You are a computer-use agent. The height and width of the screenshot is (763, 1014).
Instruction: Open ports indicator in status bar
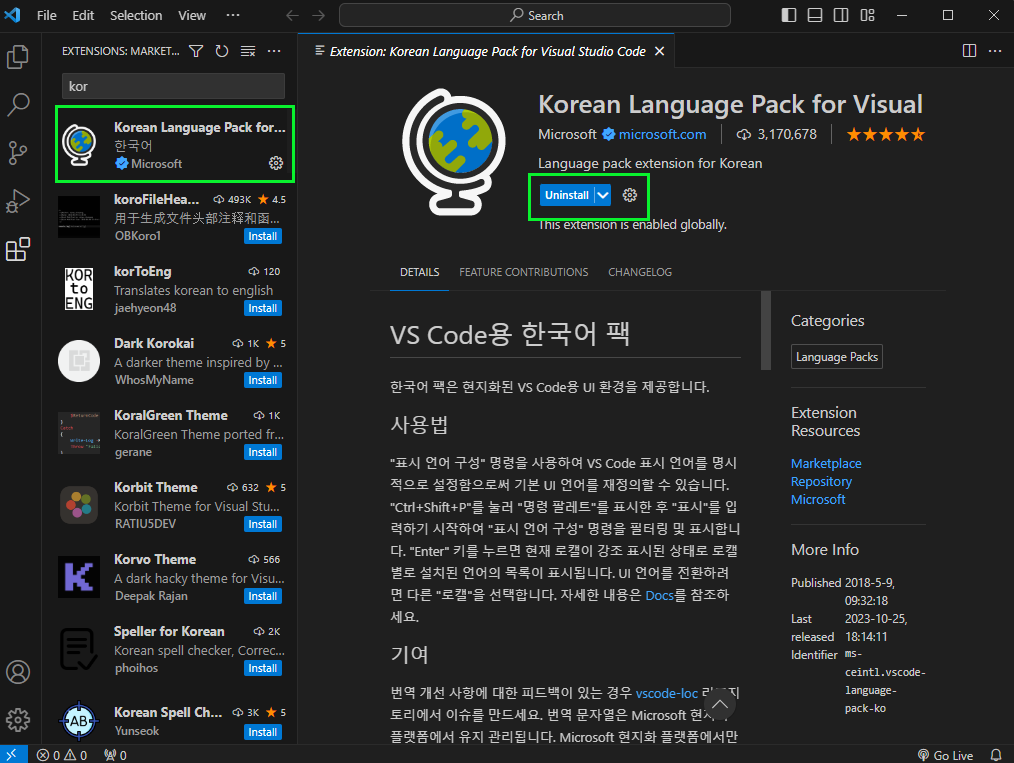116,755
